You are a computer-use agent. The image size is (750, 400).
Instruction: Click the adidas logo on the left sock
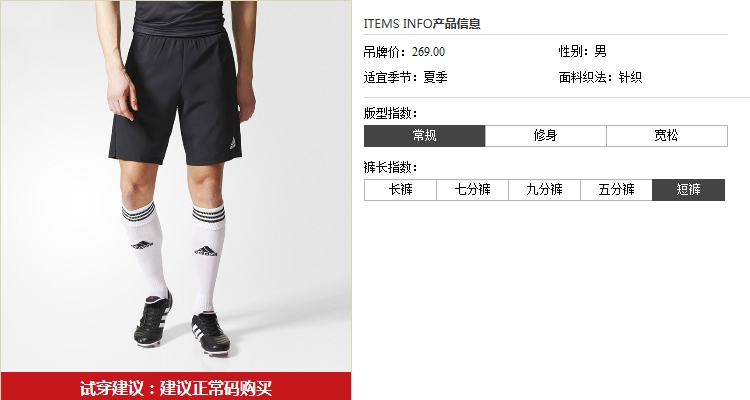click(x=142, y=245)
